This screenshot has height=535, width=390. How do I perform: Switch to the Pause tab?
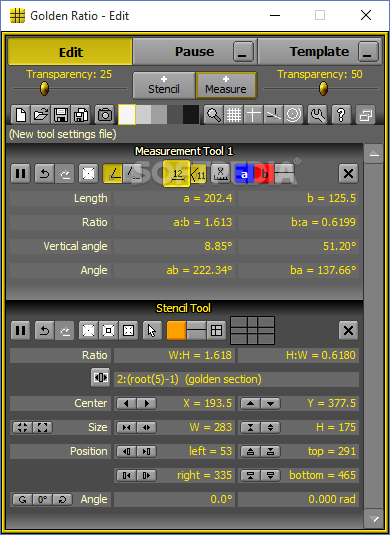coord(194,52)
